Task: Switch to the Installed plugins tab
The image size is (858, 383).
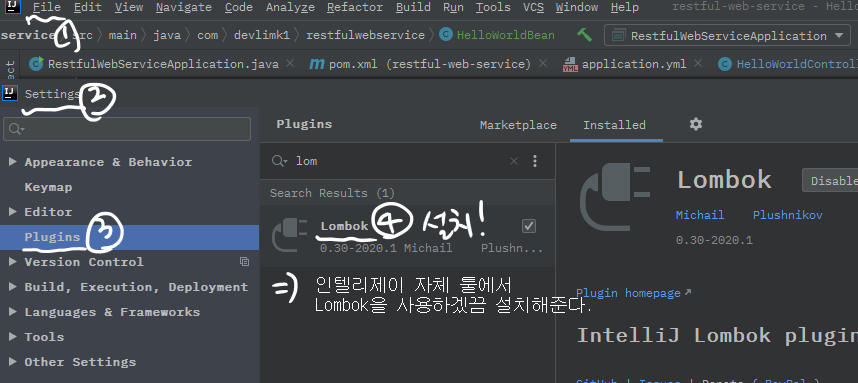Action: (x=614, y=125)
